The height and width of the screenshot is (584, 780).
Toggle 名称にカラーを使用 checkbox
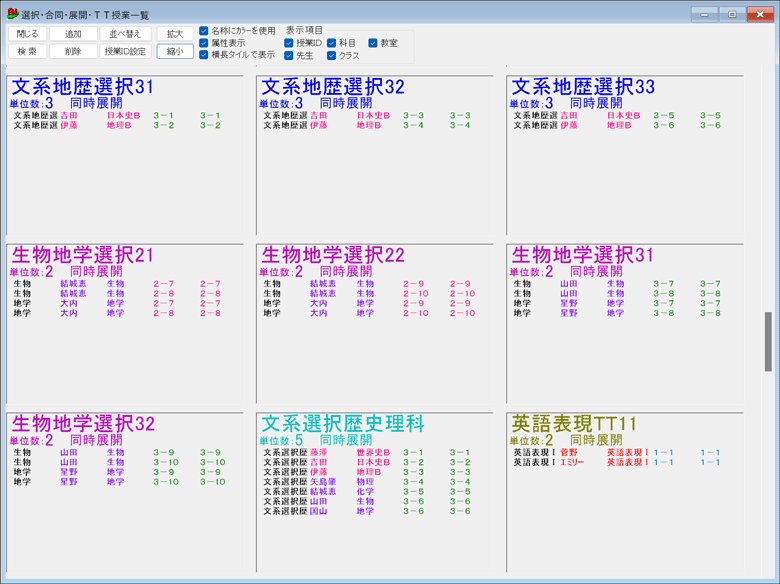tap(204, 31)
